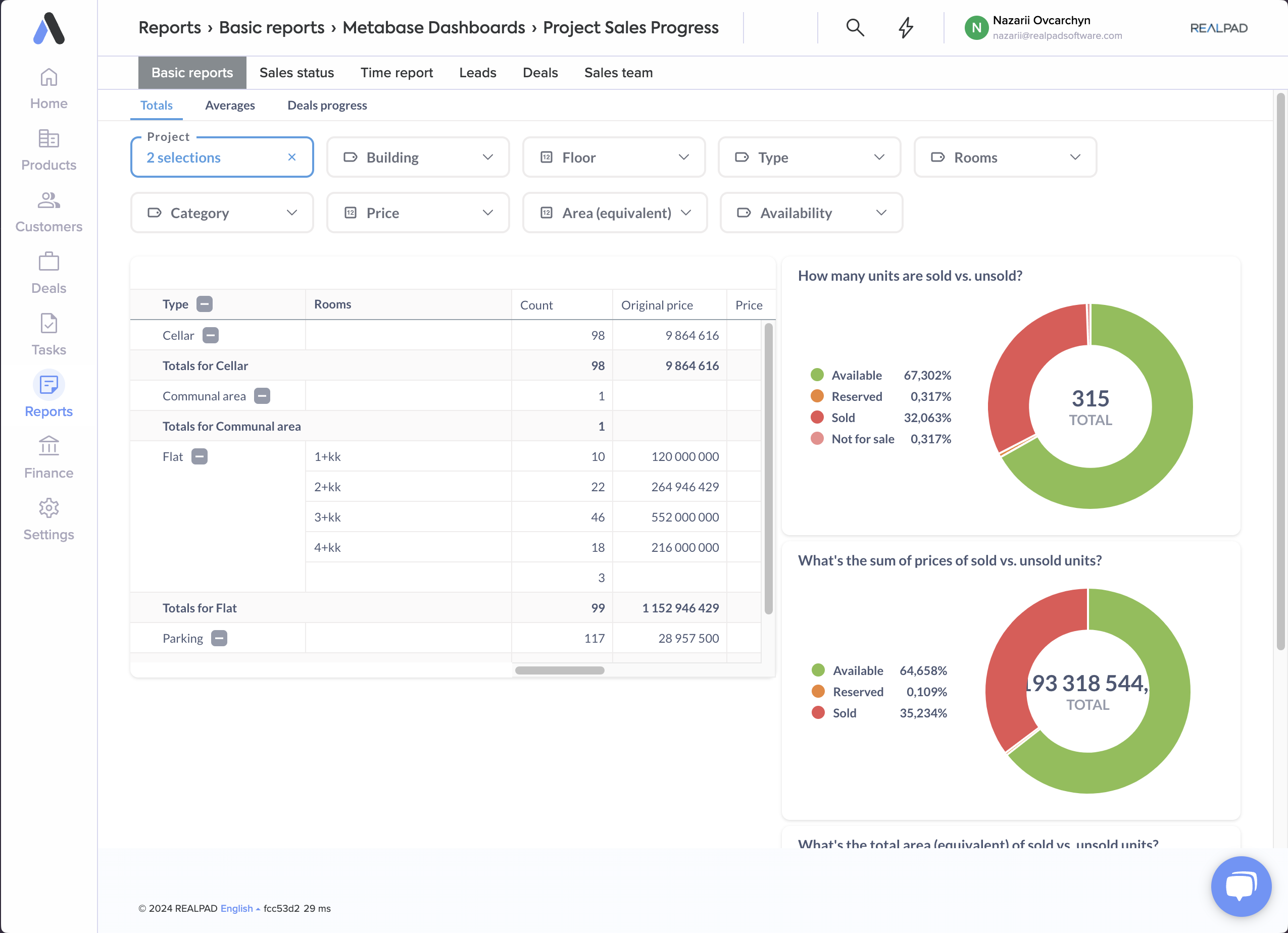Open Finance section icon
1288x933 pixels.
point(49,447)
